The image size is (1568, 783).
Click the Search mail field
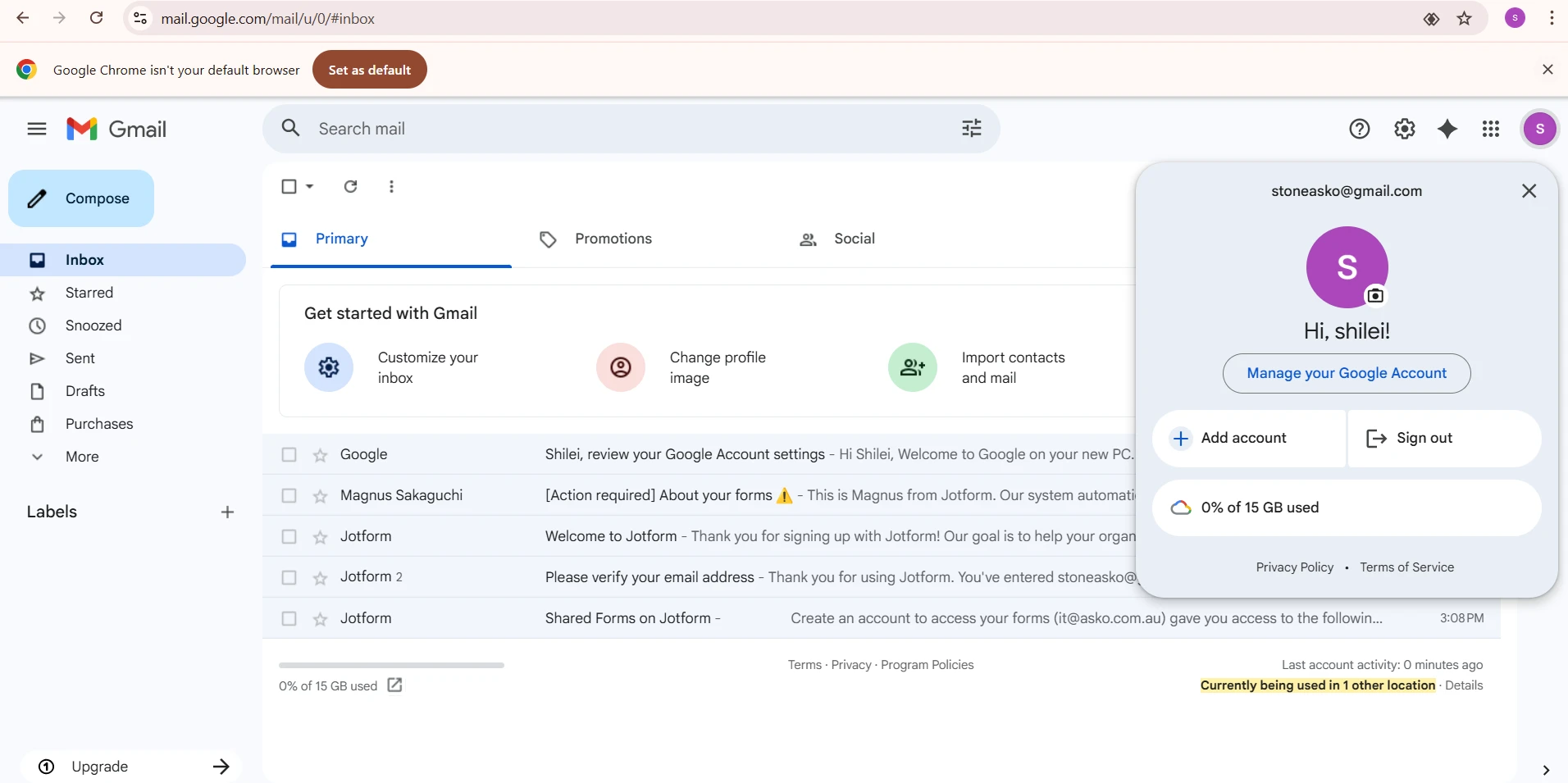pyautogui.click(x=631, y=129)
